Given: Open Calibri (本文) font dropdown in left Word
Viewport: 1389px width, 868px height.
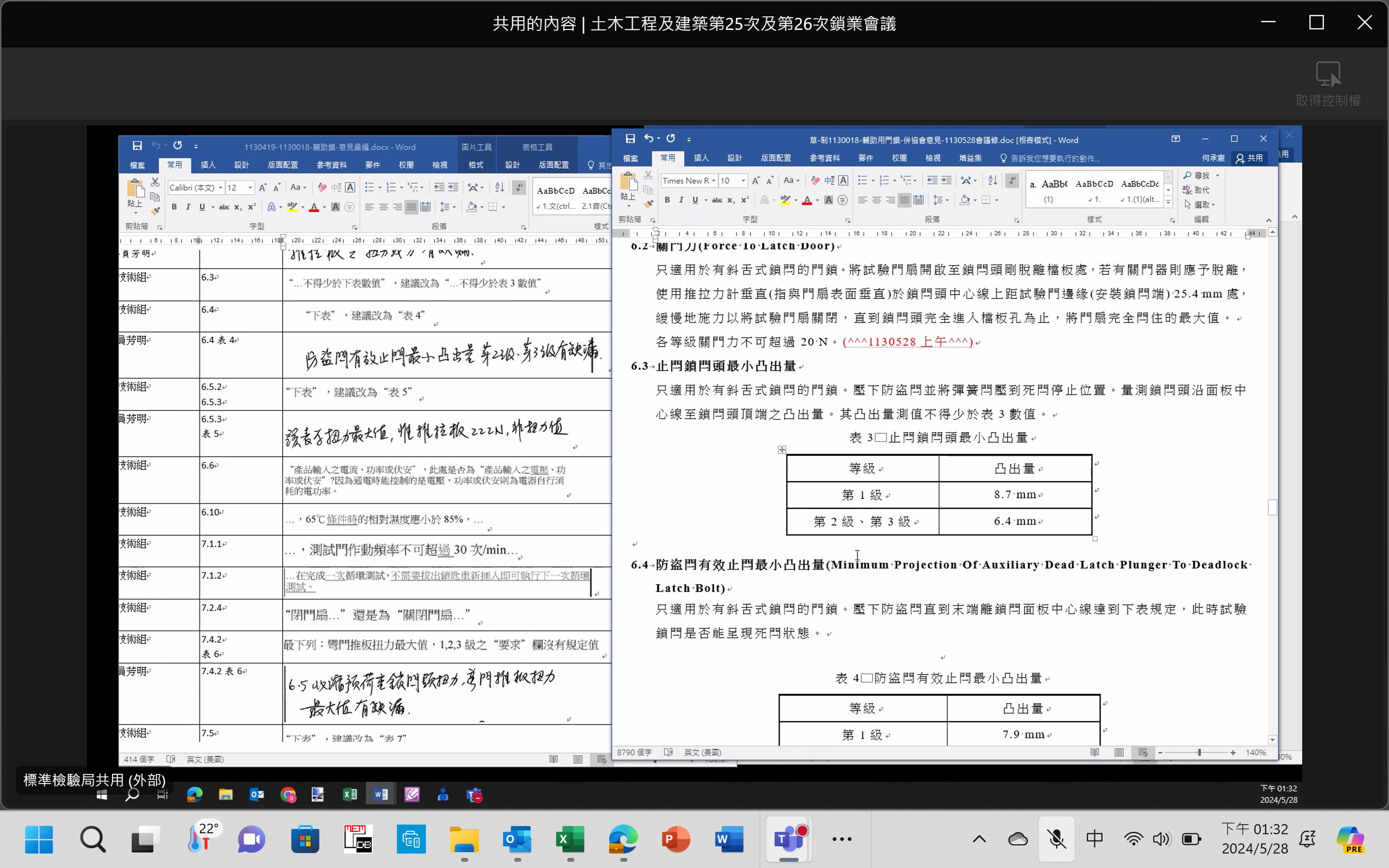Looking at the screenshot, I should click(220, 187).
